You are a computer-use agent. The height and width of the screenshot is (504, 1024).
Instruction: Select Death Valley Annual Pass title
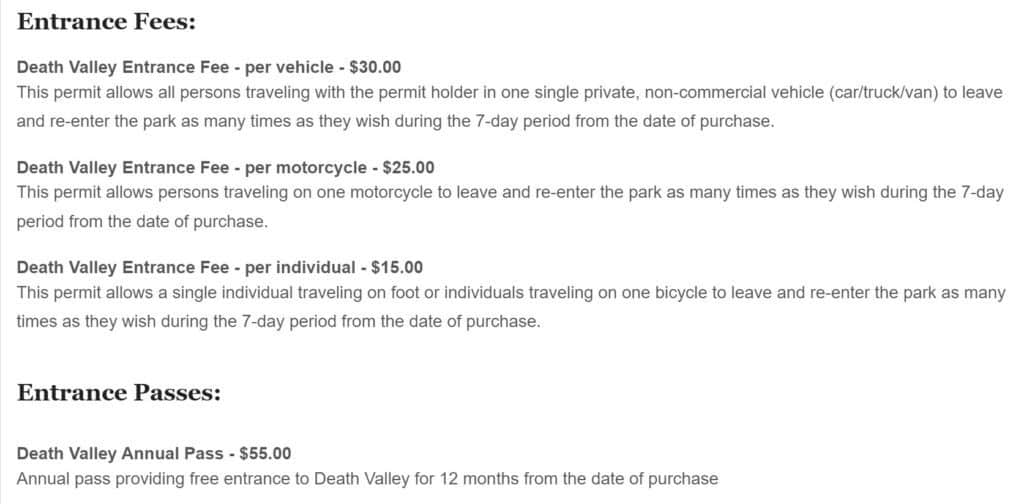point(154,454)
